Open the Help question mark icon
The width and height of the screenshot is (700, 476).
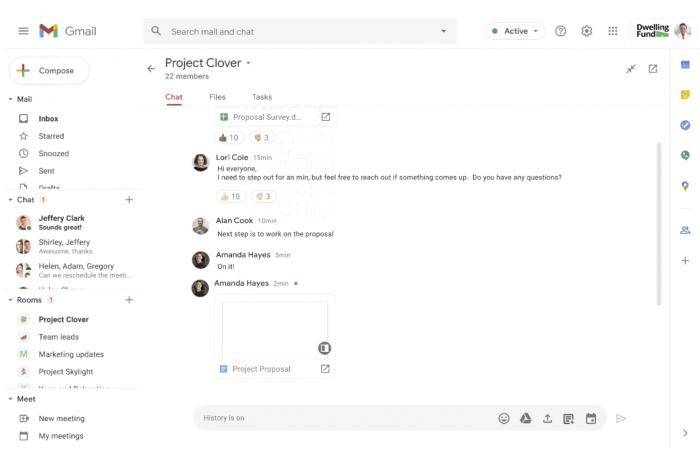point(560,31)
